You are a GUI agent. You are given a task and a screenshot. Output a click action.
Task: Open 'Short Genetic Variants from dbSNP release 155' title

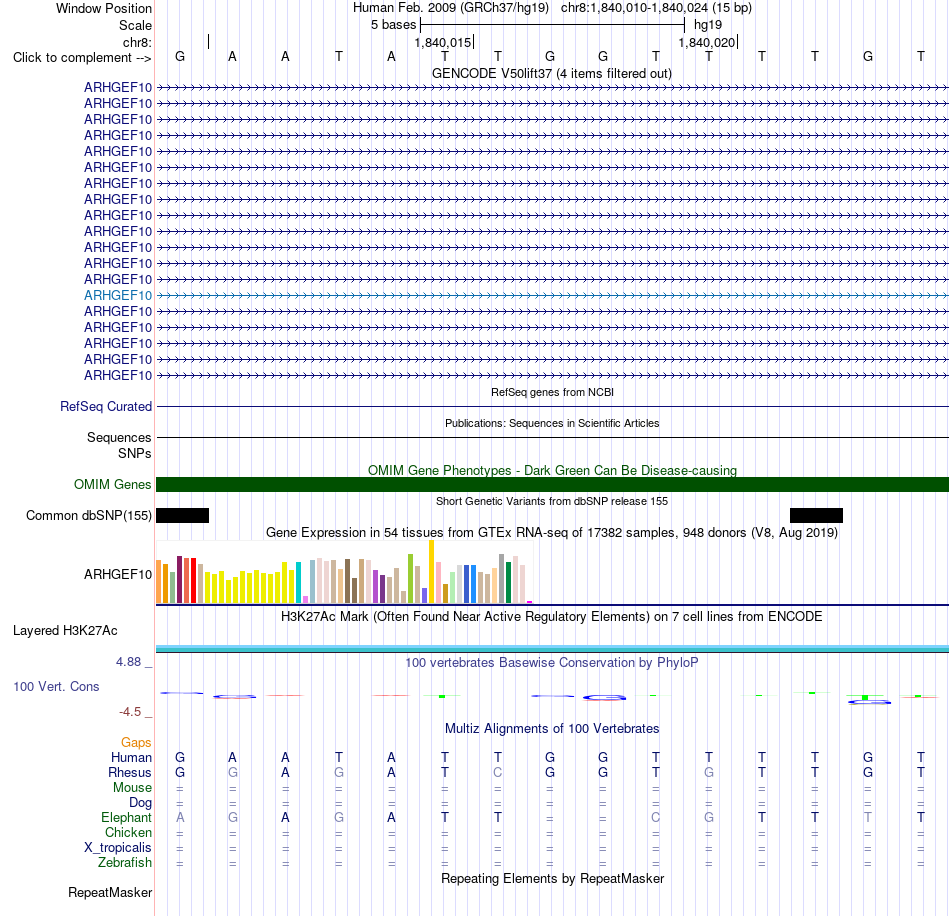click(552, 501)
